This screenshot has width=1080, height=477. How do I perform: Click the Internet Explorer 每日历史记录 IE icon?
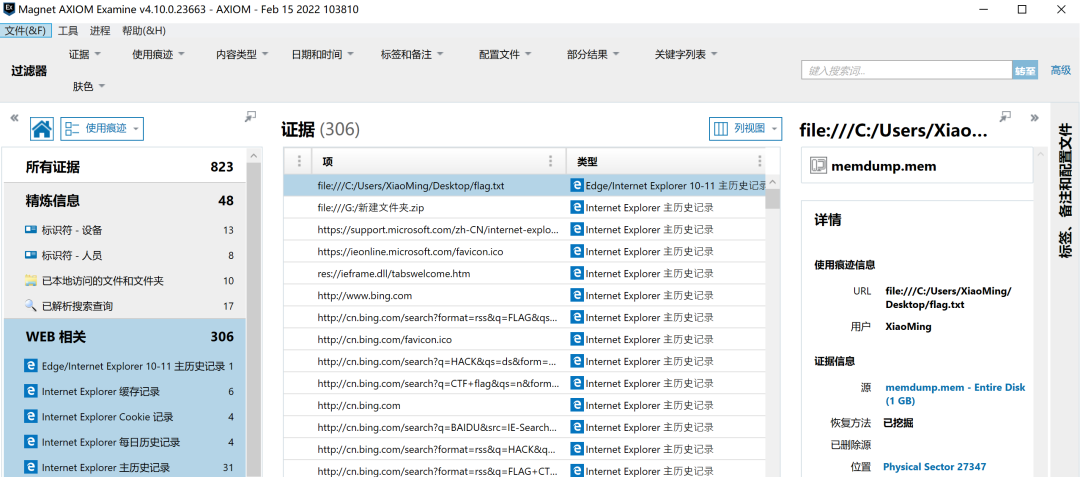point(30,442)
